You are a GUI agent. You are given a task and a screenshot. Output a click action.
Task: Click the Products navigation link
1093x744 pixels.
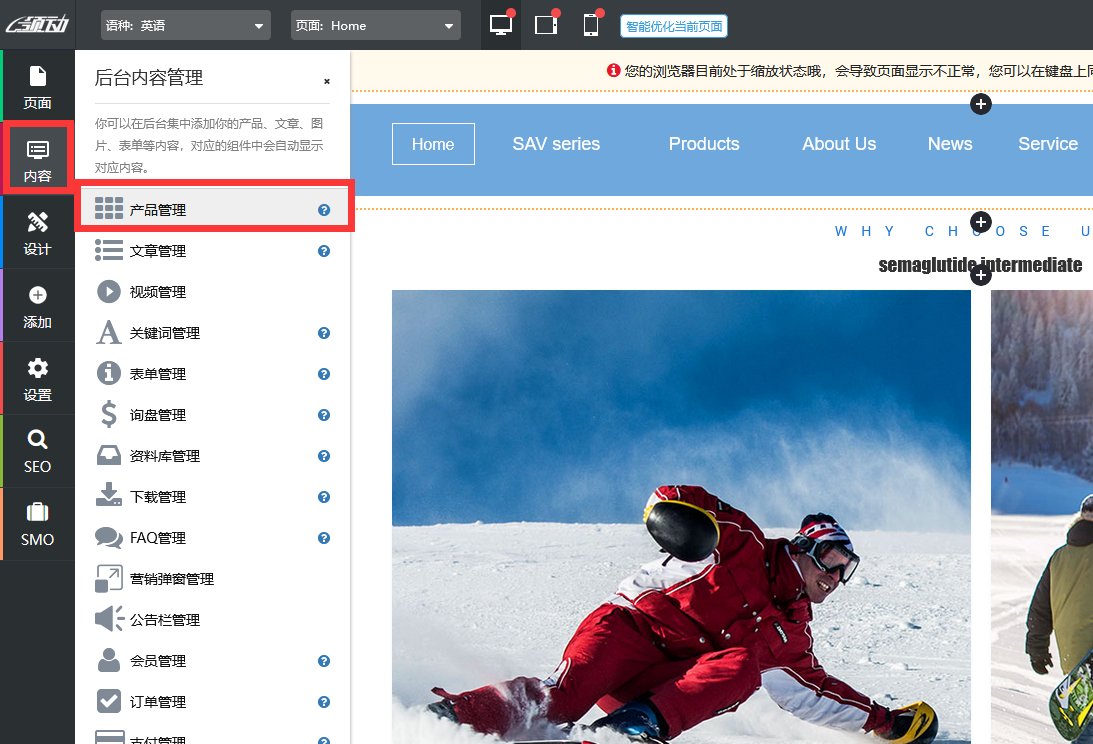tap(704, 144)
